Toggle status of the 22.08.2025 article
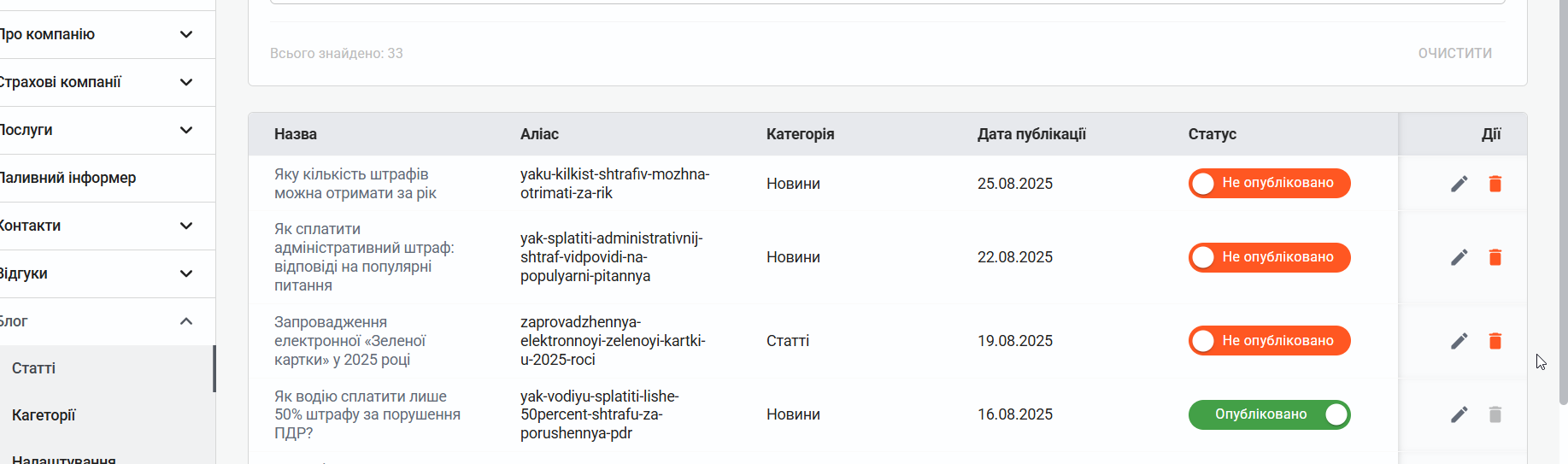Image resolution: width=1568 pixels, height=464 pixels. coord(1269,257)
